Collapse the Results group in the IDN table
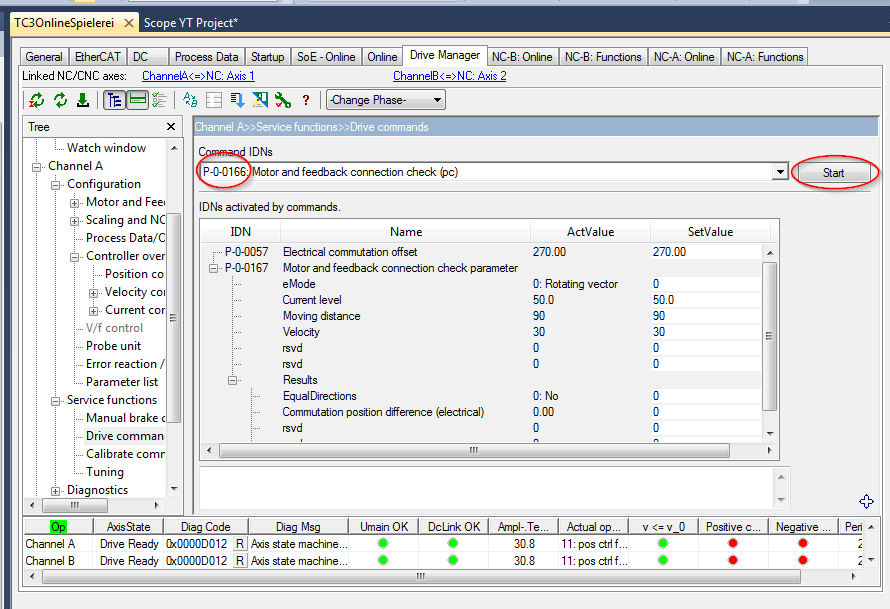The image size is (890, 609). point(232,380)
